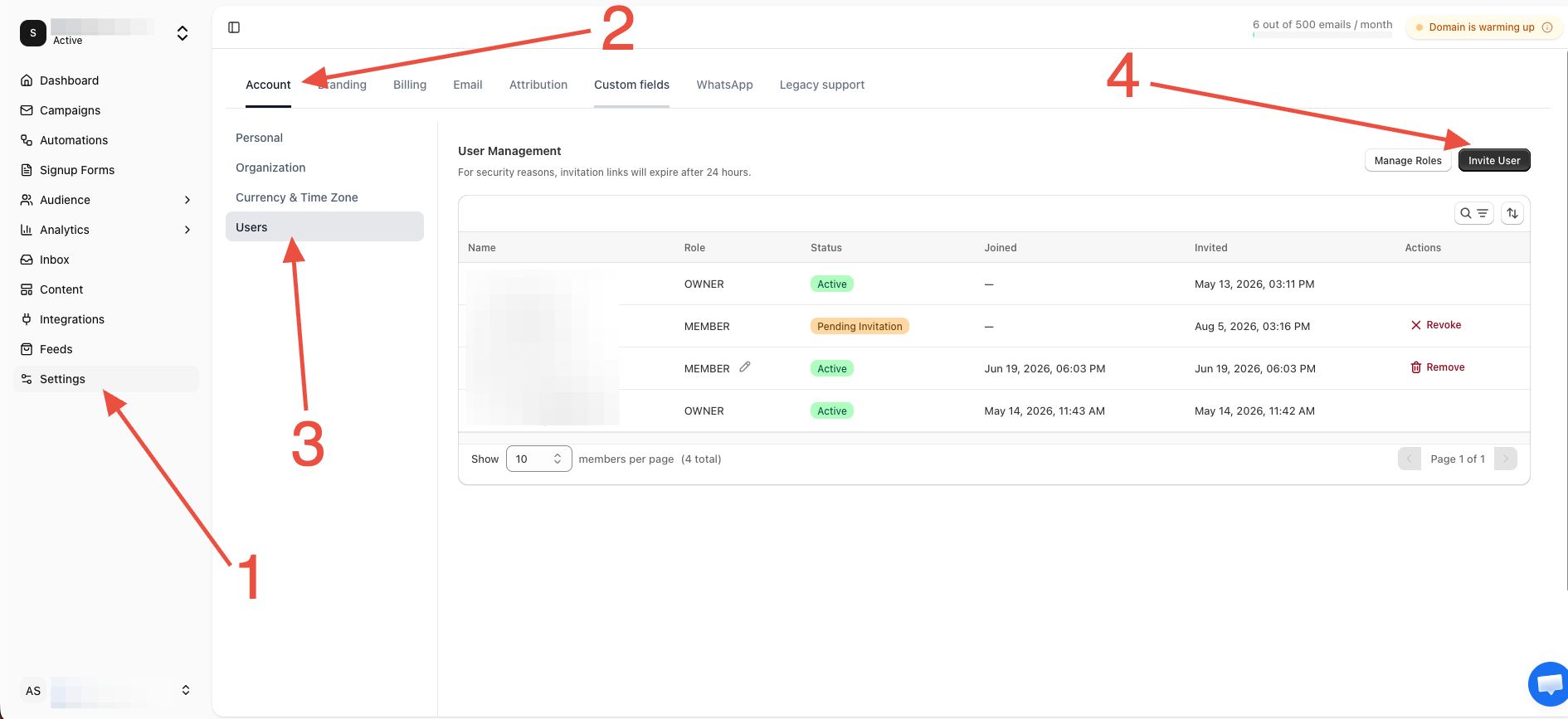The width and height of the screenshot is (1568, 719).
Task: Click the Domain is warming up badge
Action: point(1483,27)
